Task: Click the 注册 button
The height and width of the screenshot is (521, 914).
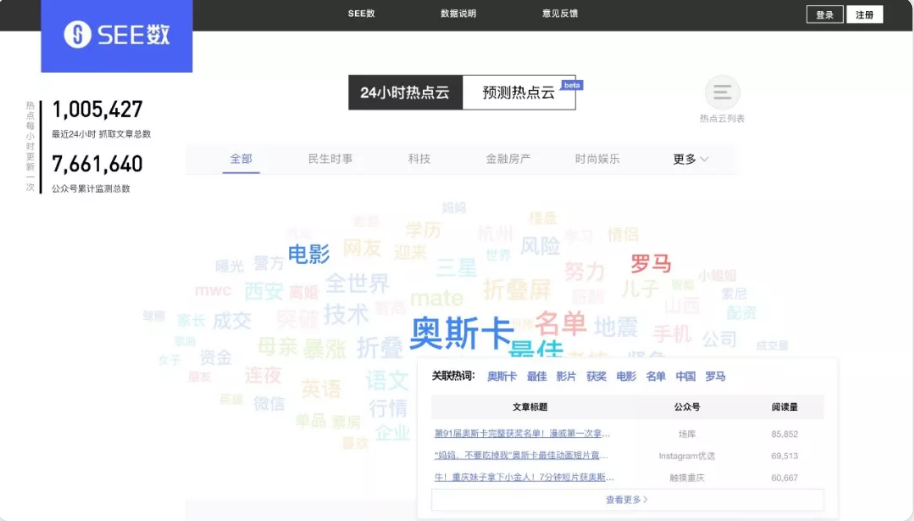Action: click(864, 14)
